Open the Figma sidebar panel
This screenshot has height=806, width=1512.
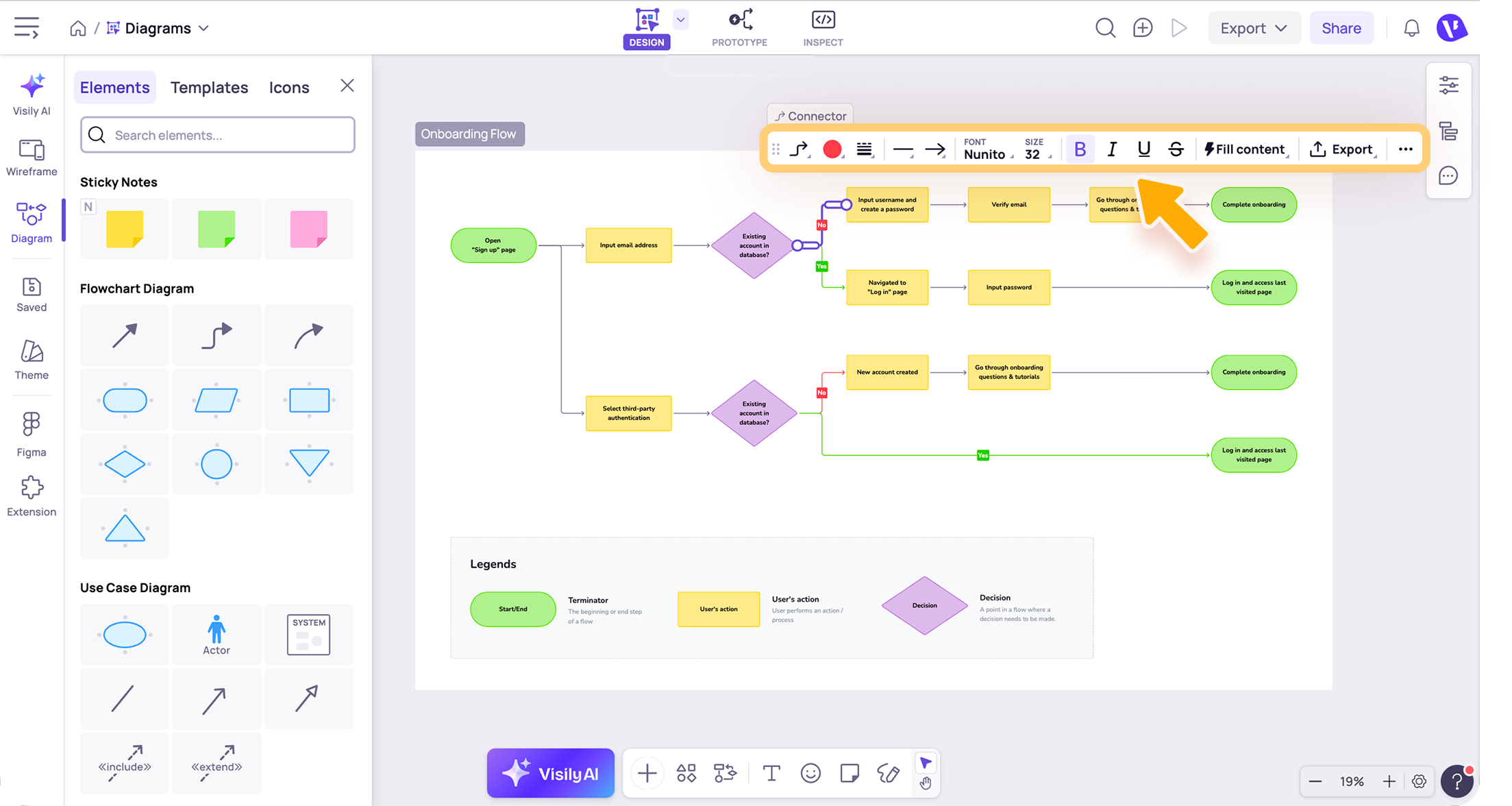pyautogui.click(x=32, y=435)
